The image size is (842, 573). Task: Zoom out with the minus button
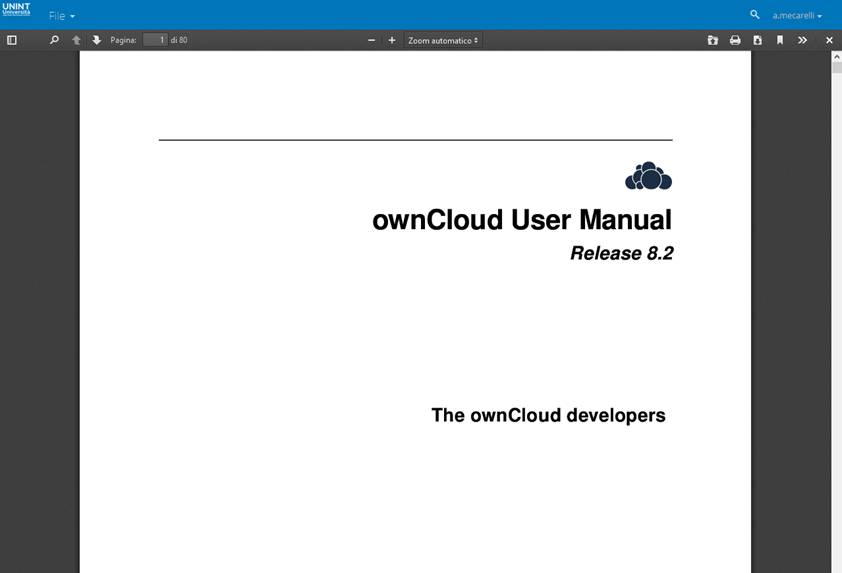click(371, 40)
